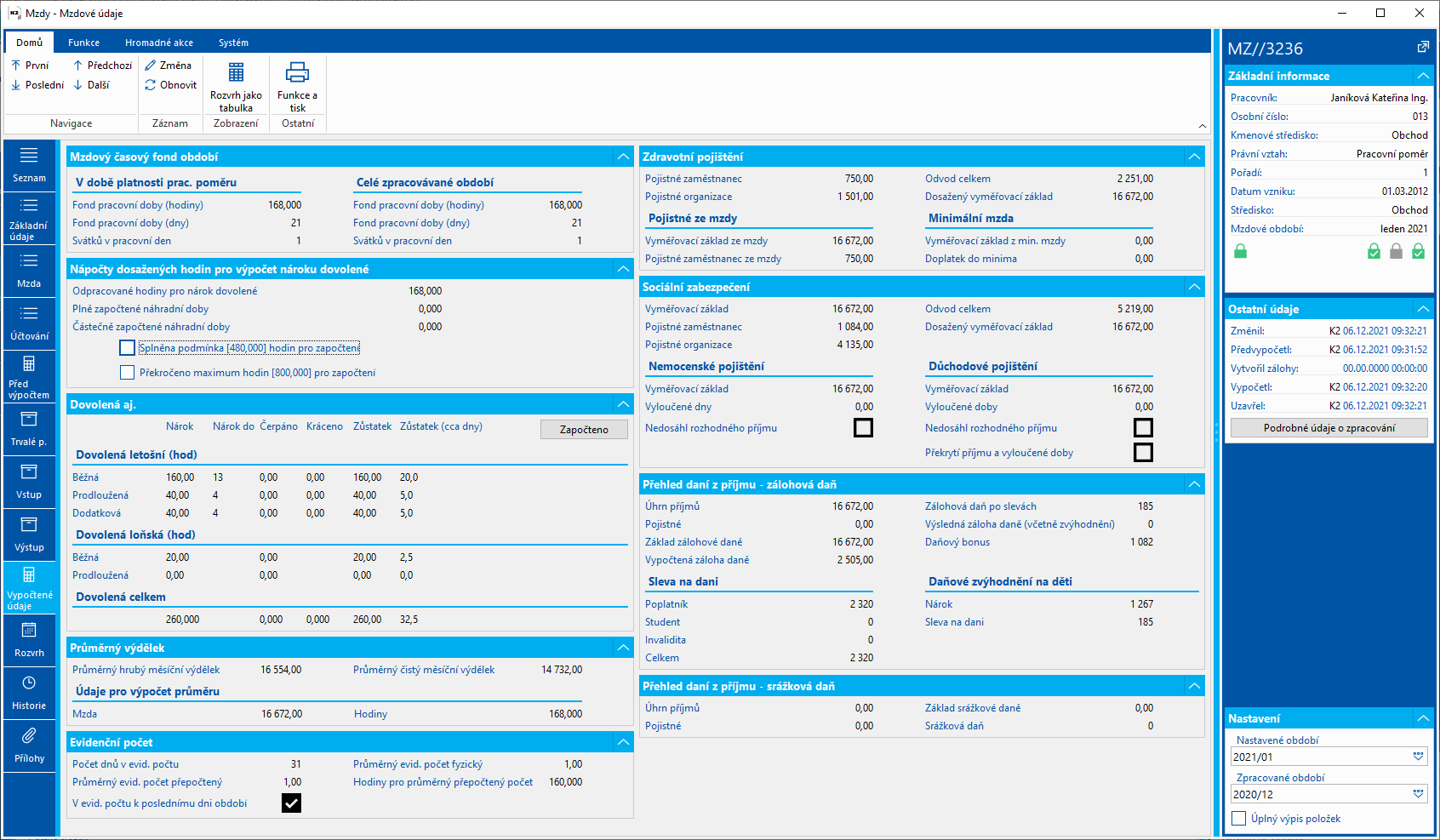Select Pracovník value Janíková Kateřina Ing.
Image resolution: width=1440 pixels, height=840 pixels.
1379,98
